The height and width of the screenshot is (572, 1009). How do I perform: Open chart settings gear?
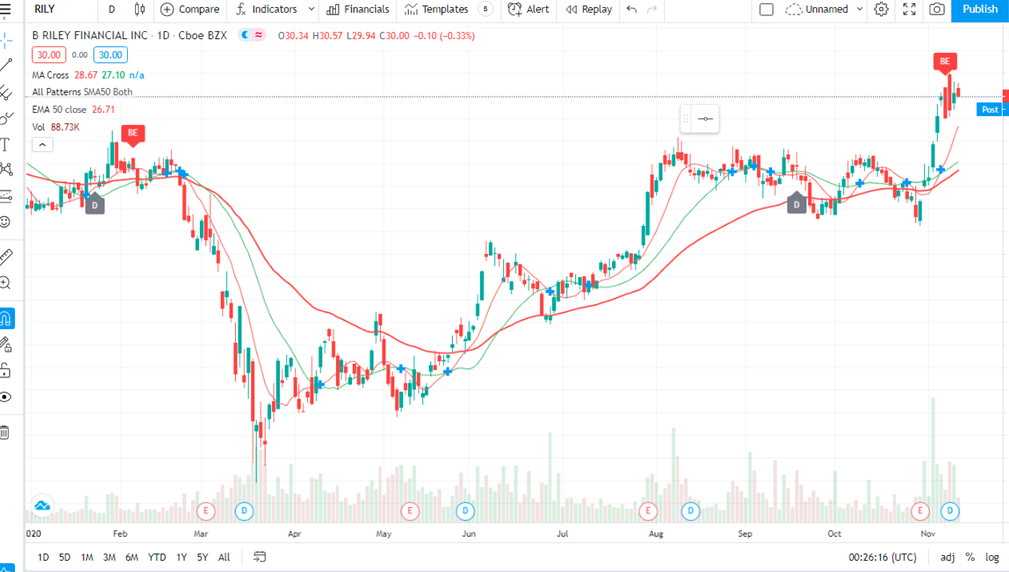pyautogui.click(x=881, y=9)
